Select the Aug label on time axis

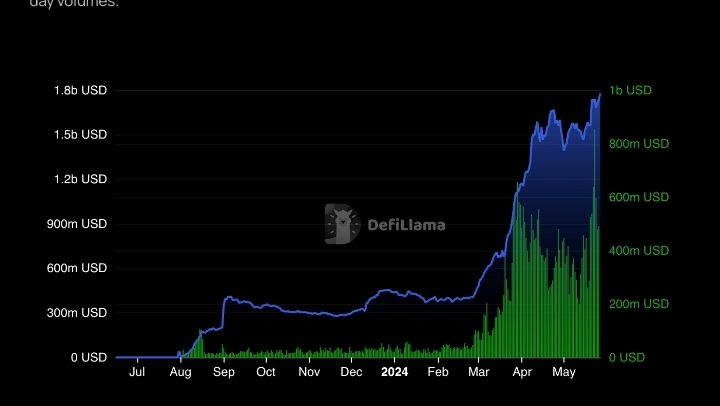(x=180, y=372)
